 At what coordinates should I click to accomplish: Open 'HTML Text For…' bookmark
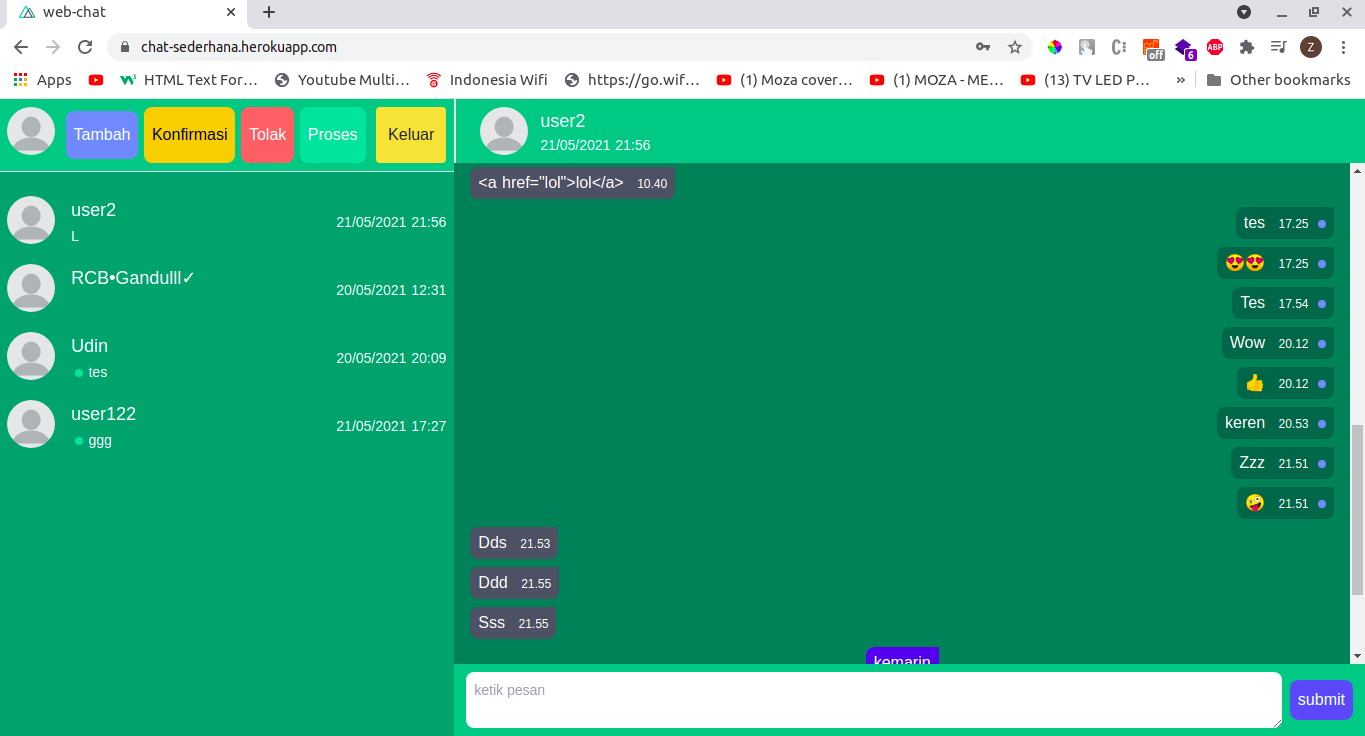click(x=189, y=80)
